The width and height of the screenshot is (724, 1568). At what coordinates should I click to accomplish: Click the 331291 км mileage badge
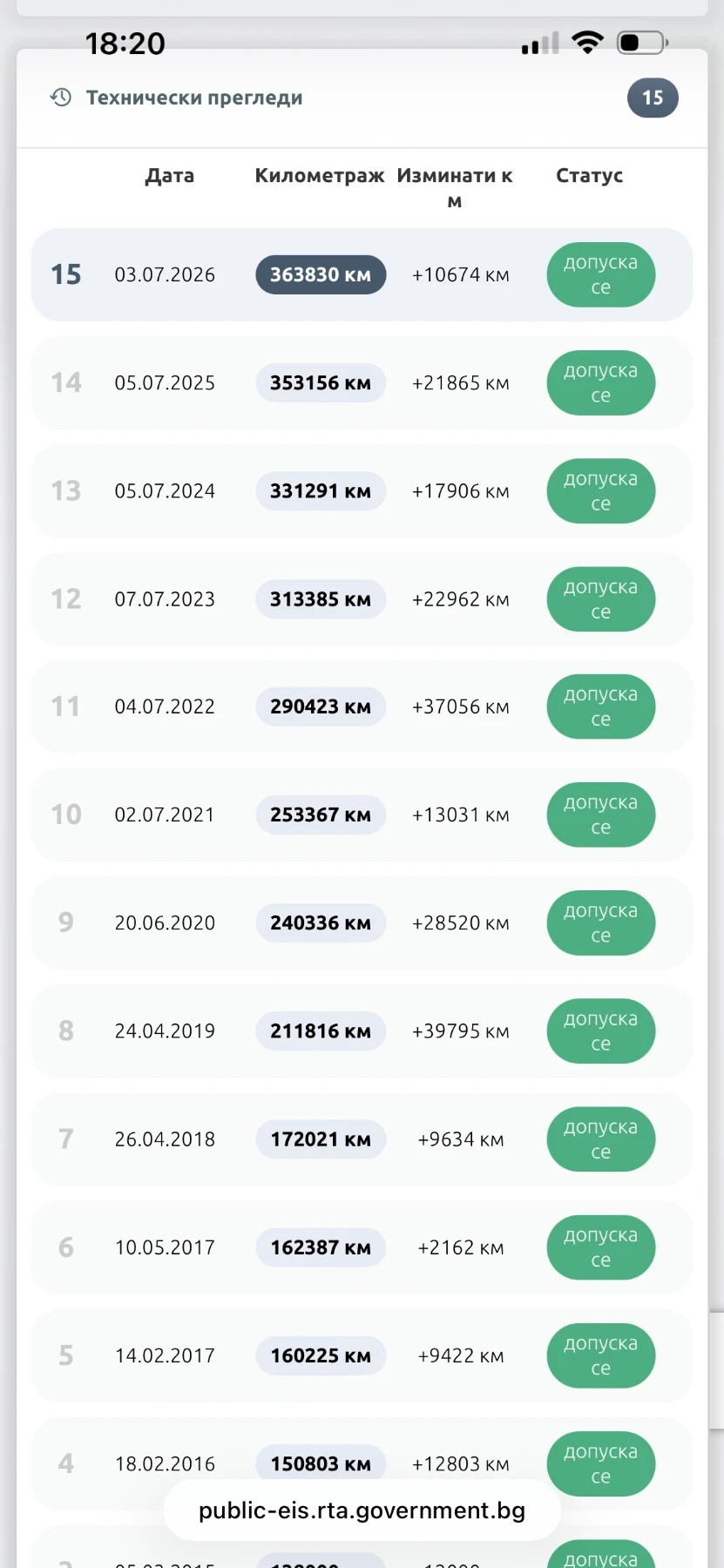tap(321, 490)
